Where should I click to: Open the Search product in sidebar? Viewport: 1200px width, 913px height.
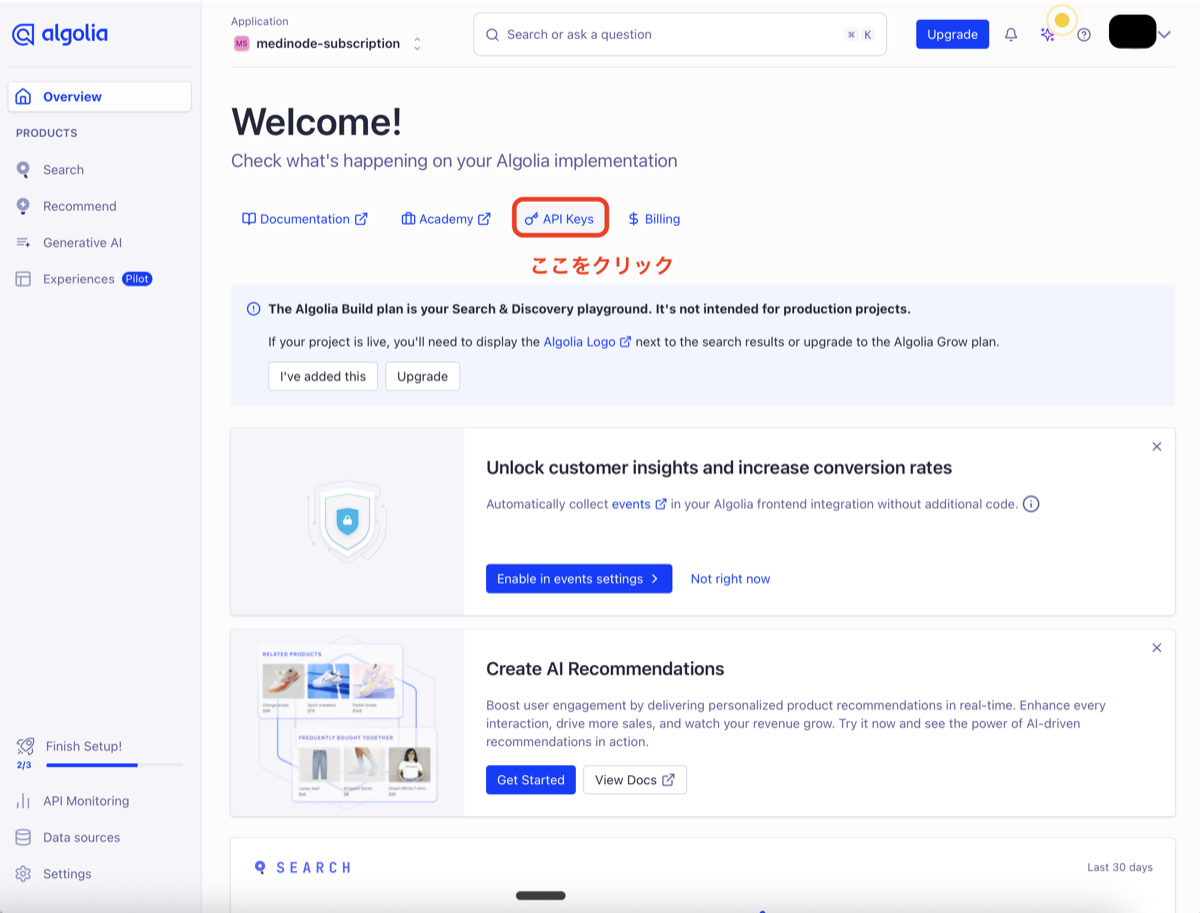(63, 170)
